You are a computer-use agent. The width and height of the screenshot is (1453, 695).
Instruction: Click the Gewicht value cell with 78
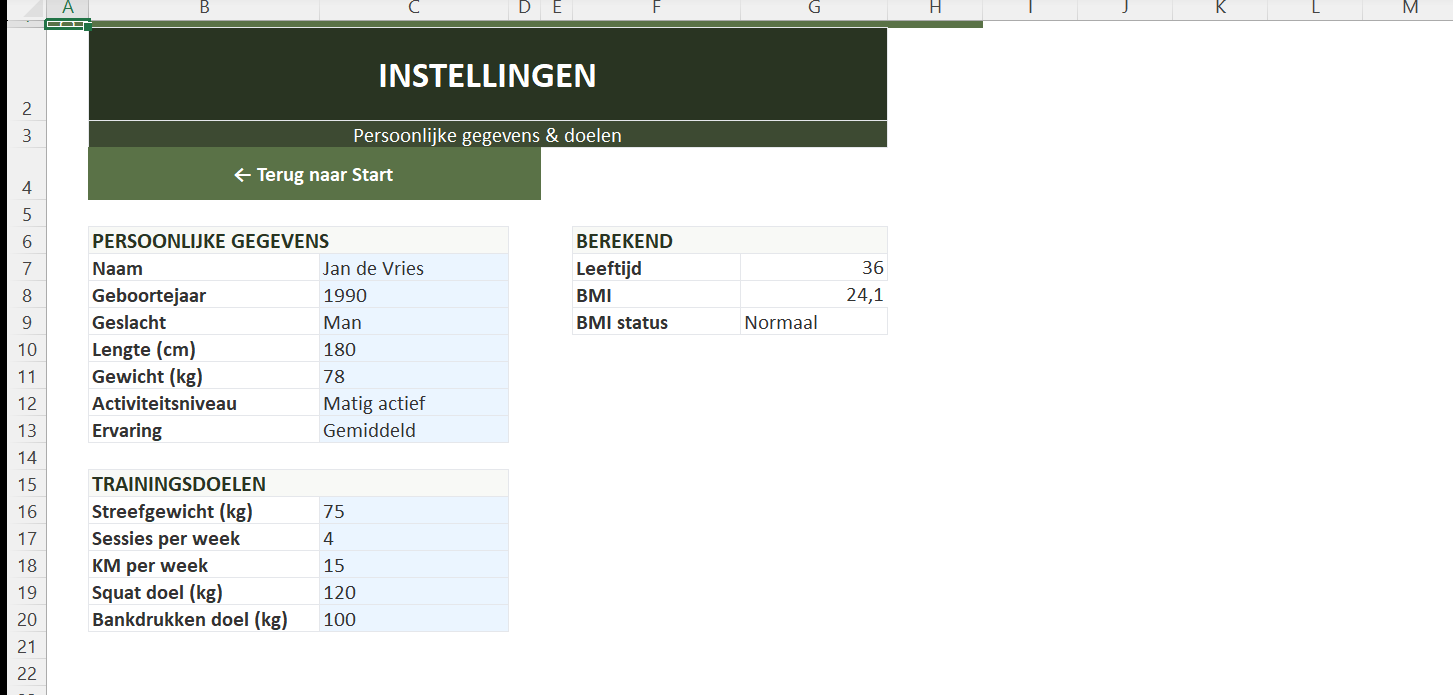[x=413, y=376]
